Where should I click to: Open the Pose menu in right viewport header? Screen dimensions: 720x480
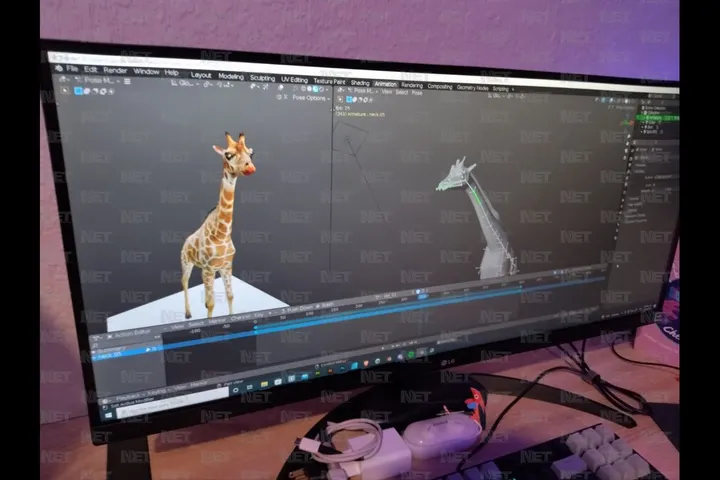(x=417, y=92)
